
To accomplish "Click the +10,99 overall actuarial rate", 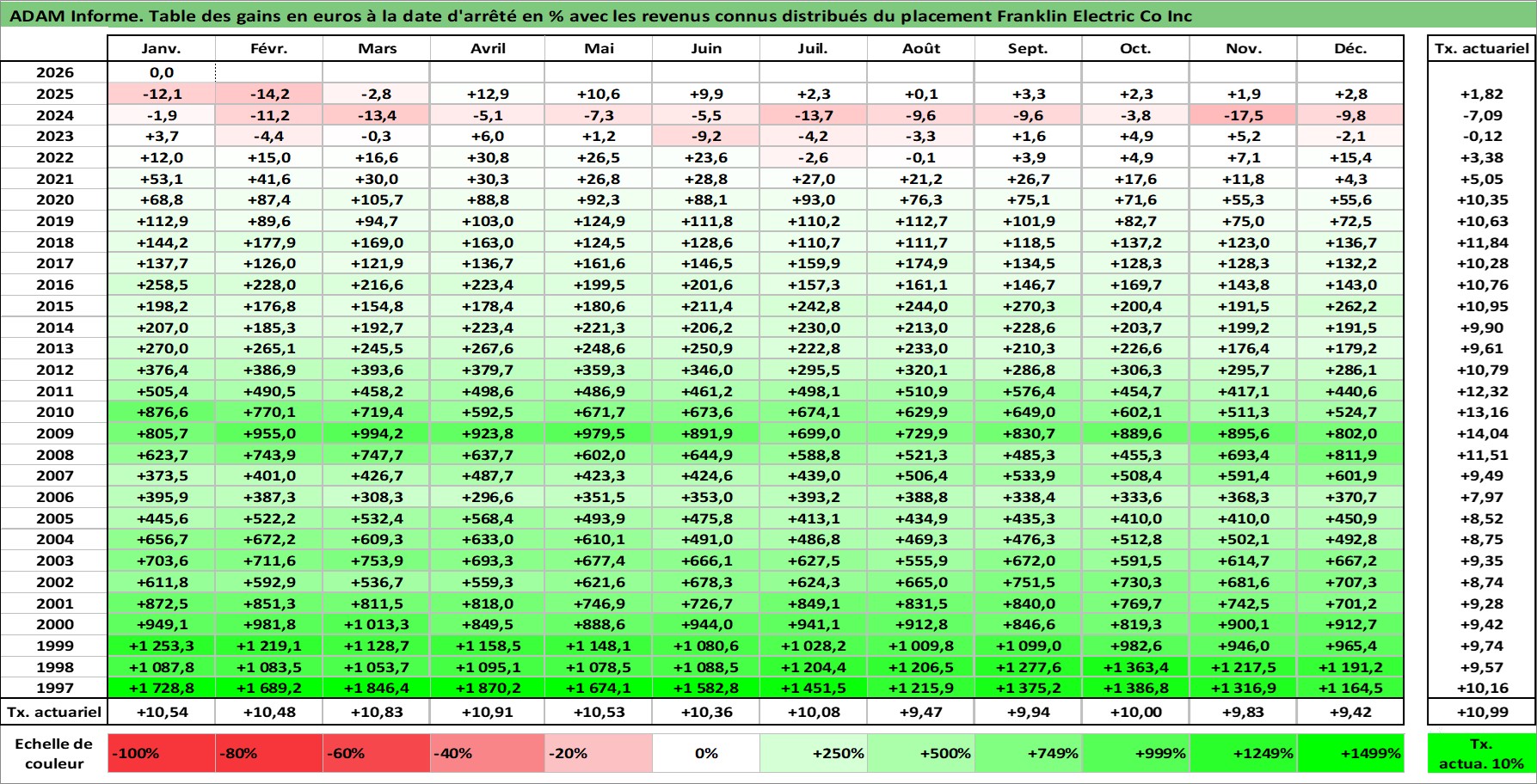I will [1482, 712].
